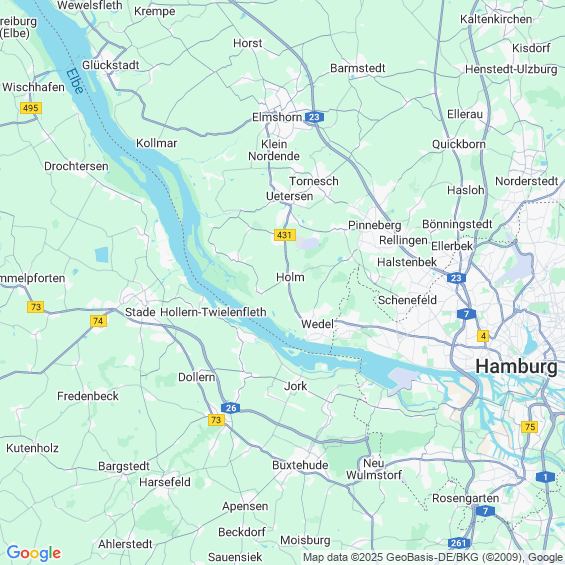The width and height of the screenshot is (565, 565).
Task: Select the Hamburg city label
Action: (516, 367)
